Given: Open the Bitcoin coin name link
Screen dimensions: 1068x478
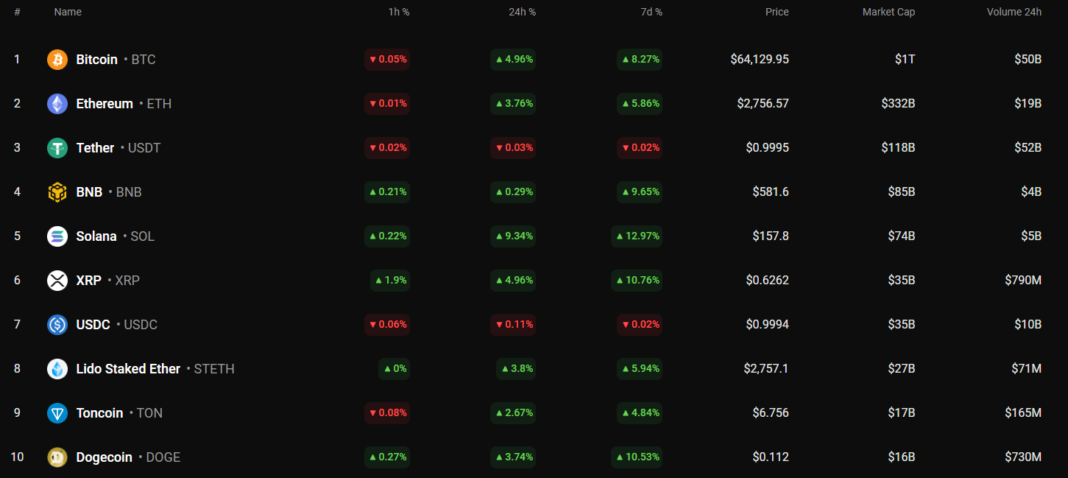Looking at the screenshot, I should tap(97, 59).
